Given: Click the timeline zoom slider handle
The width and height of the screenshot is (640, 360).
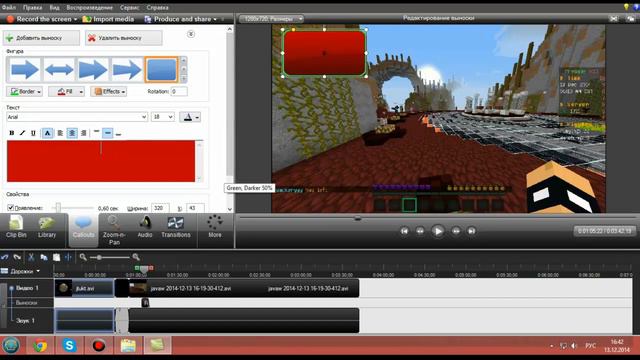Looking at the screenshot, I should (x=99, y=257).
